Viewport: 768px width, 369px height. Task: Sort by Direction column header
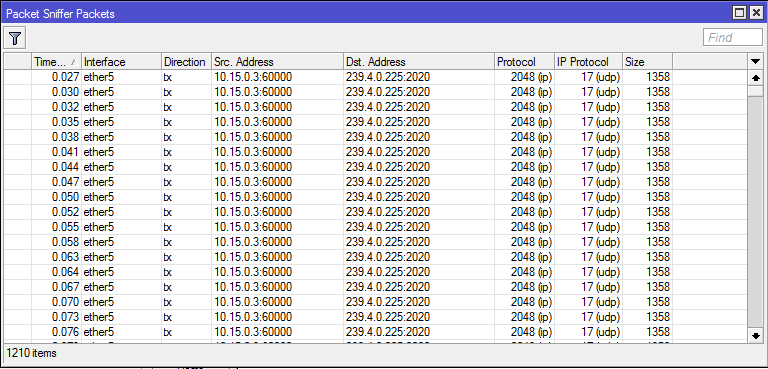click(x=187, y=62)
